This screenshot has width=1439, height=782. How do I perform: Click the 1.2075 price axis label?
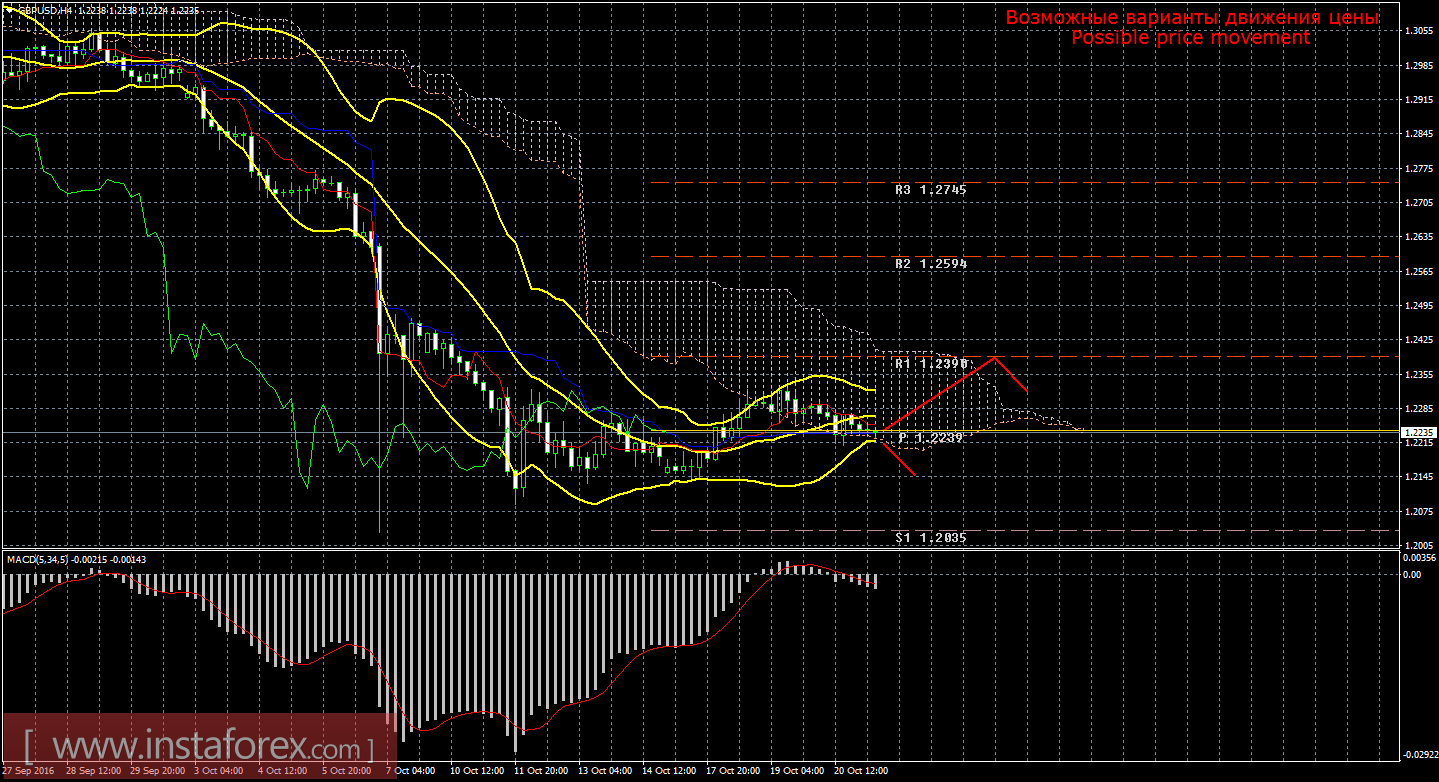point(1417,511)
